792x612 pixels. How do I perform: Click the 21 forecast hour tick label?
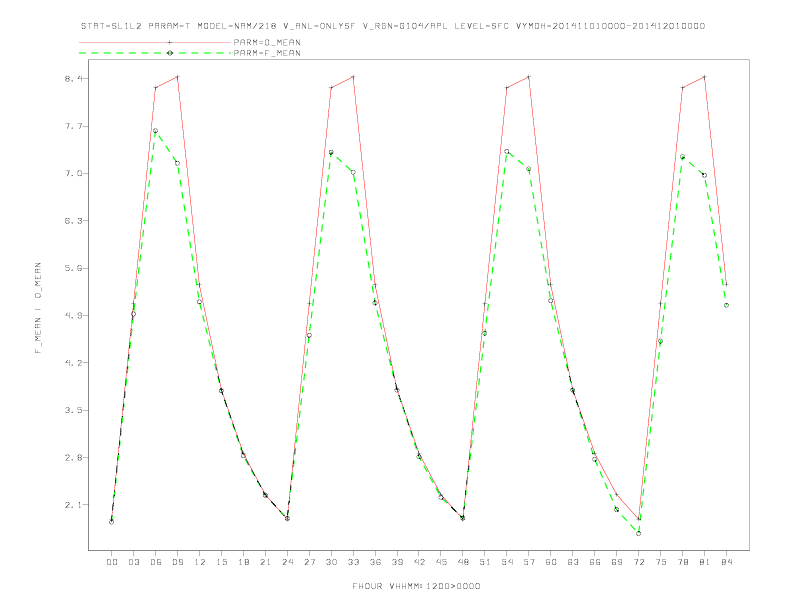point(265,562)
